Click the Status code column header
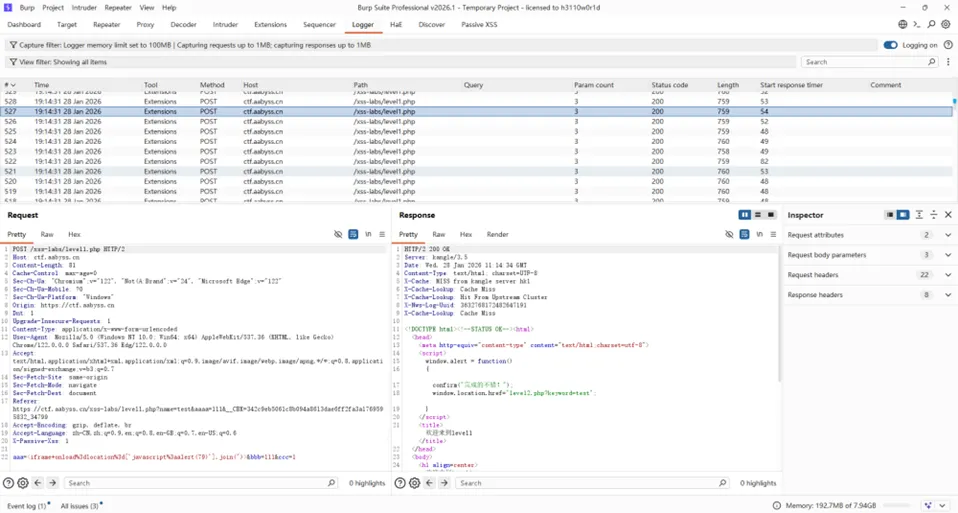Image resolution: width=958 pixels, height=513 pixels. click(670, 85)
